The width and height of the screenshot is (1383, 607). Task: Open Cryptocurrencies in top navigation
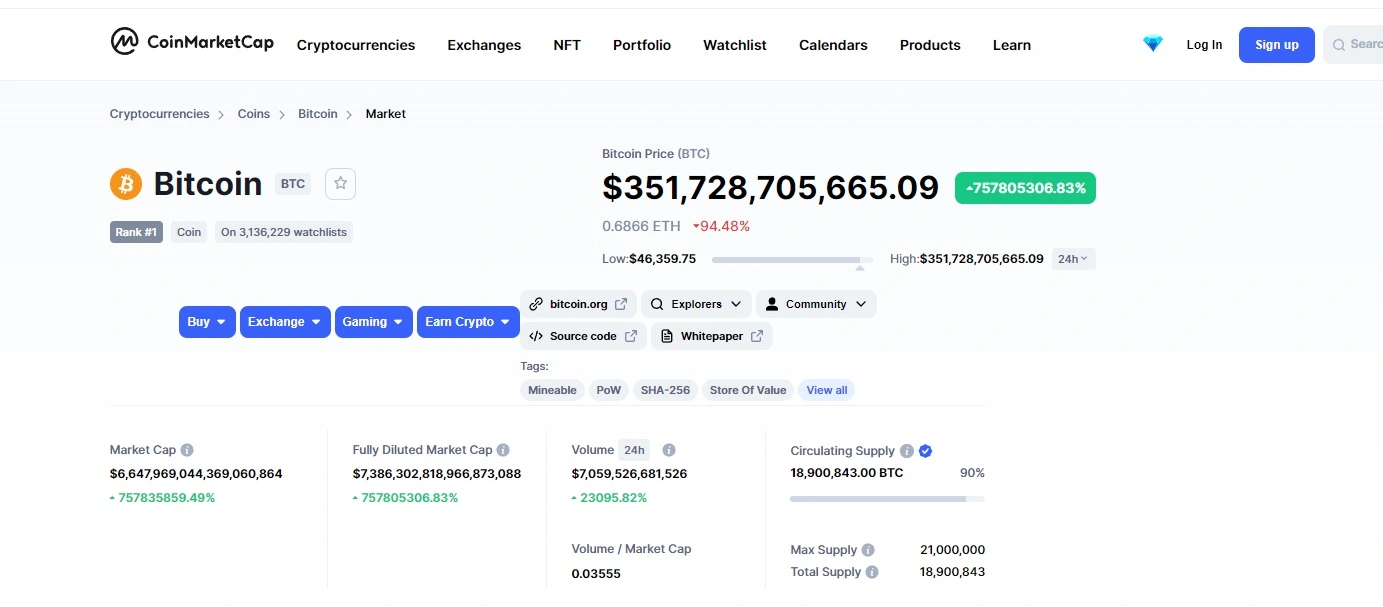[x=356, y=45]
